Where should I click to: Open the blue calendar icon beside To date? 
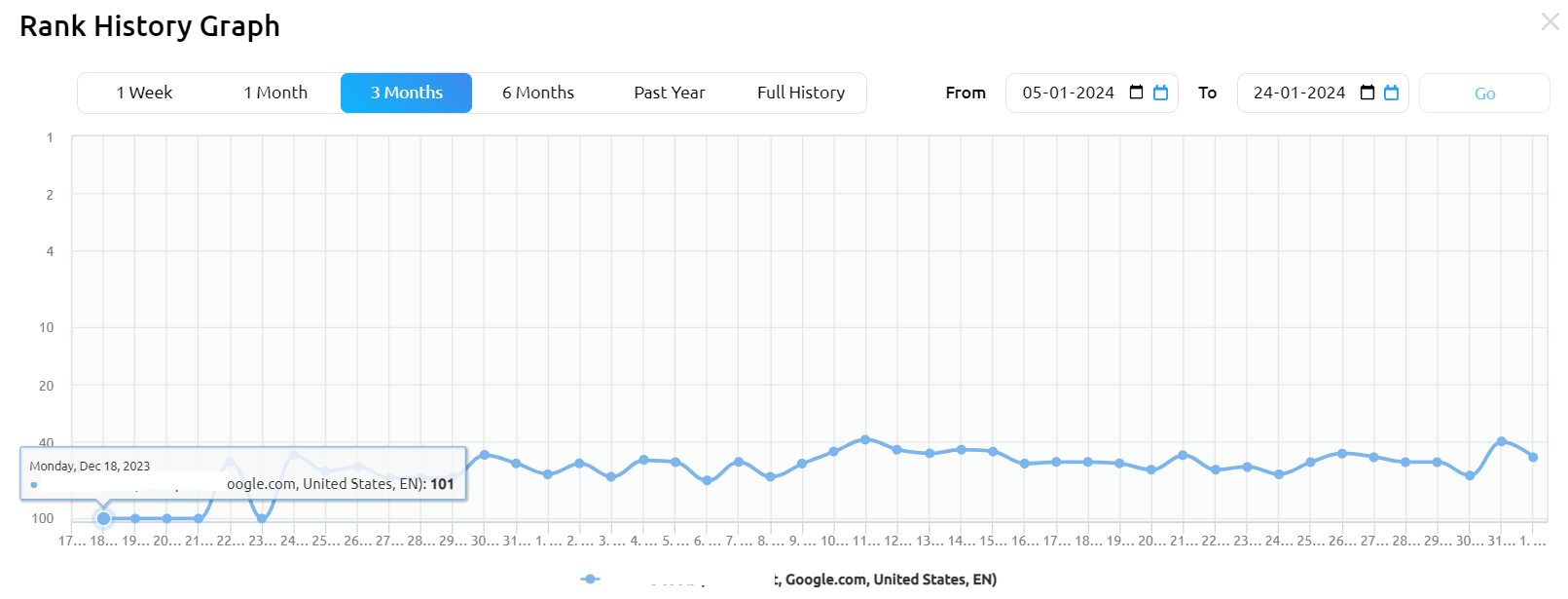(1391, 93)
